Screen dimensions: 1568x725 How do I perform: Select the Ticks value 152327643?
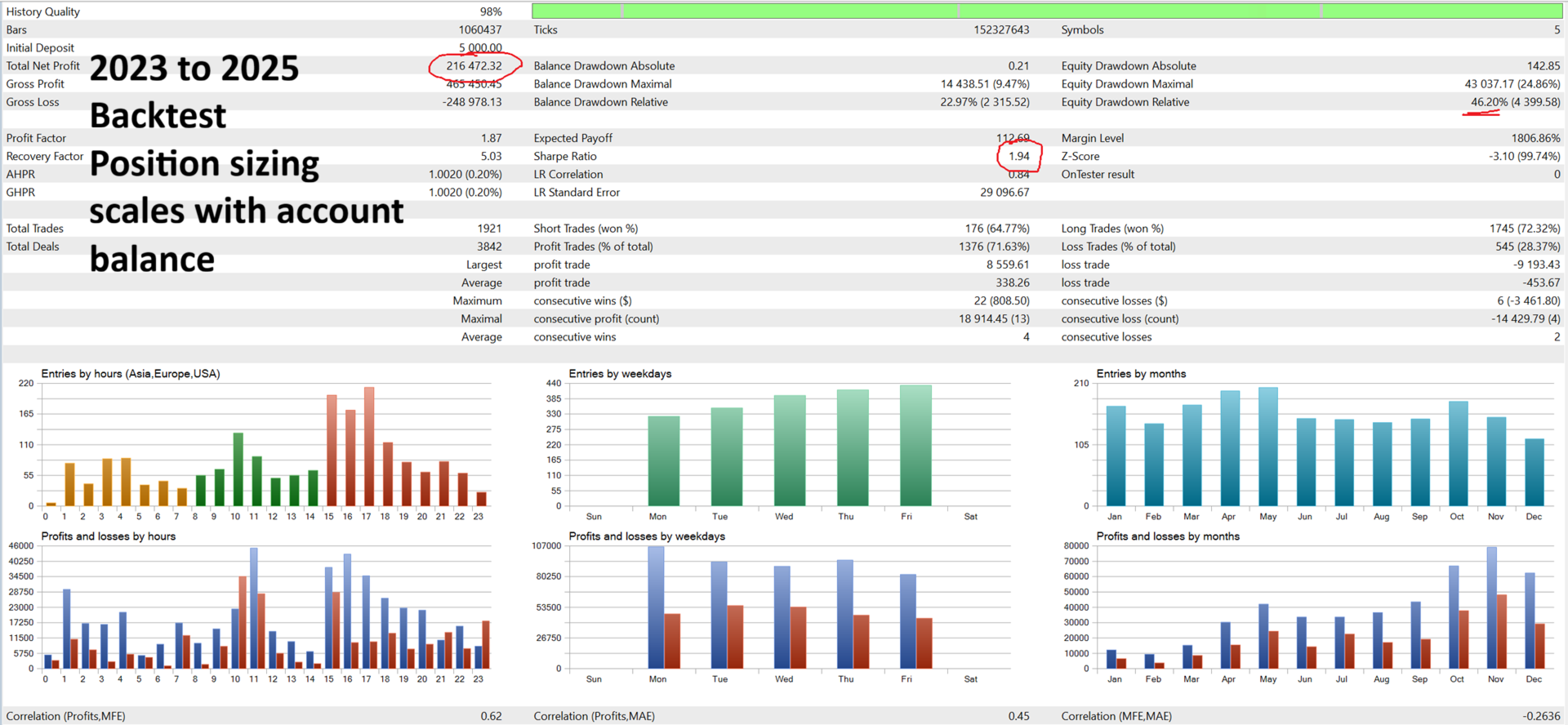pos(1001,29)
